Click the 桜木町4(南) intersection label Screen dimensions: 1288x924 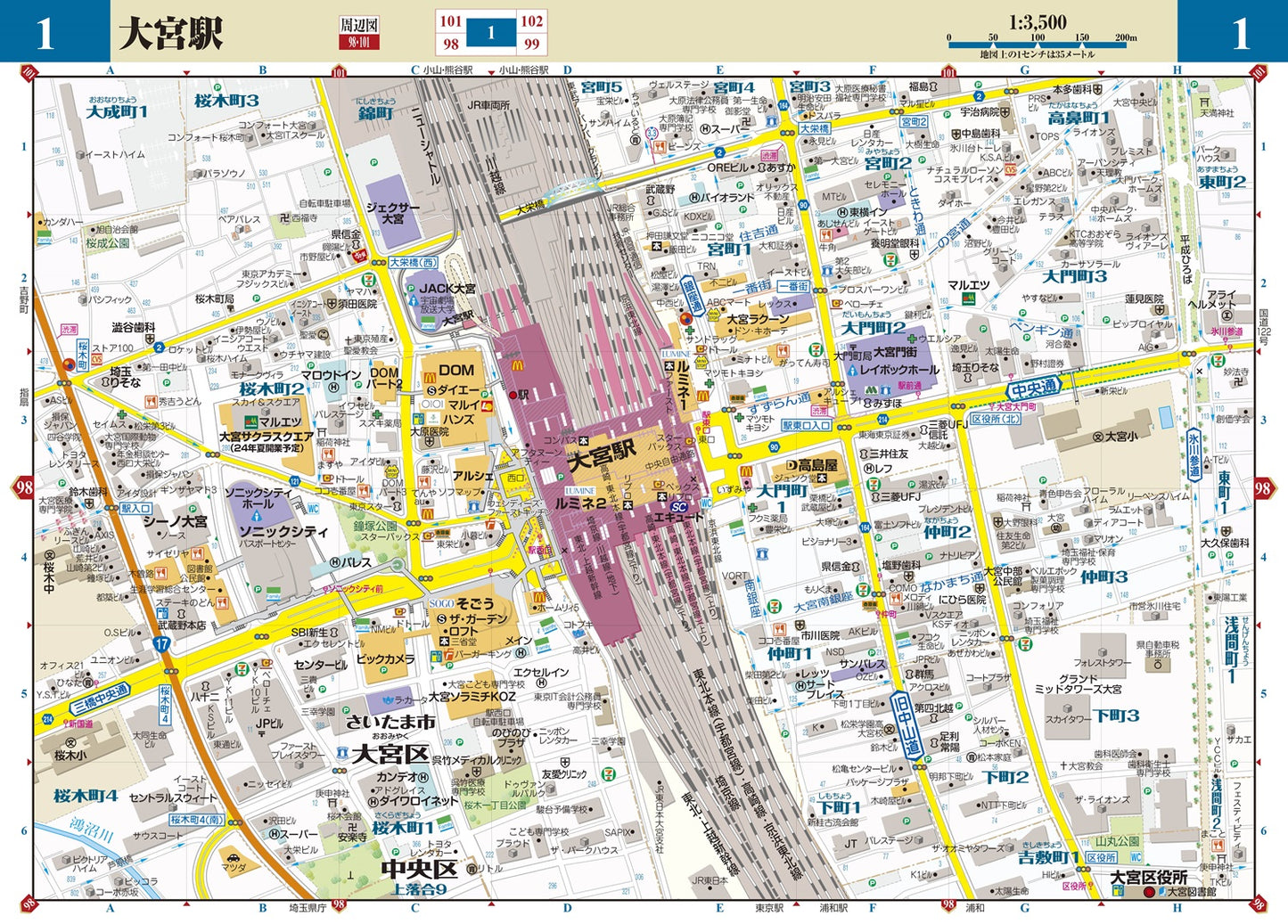pyautogui.click(x=197, y=819)
